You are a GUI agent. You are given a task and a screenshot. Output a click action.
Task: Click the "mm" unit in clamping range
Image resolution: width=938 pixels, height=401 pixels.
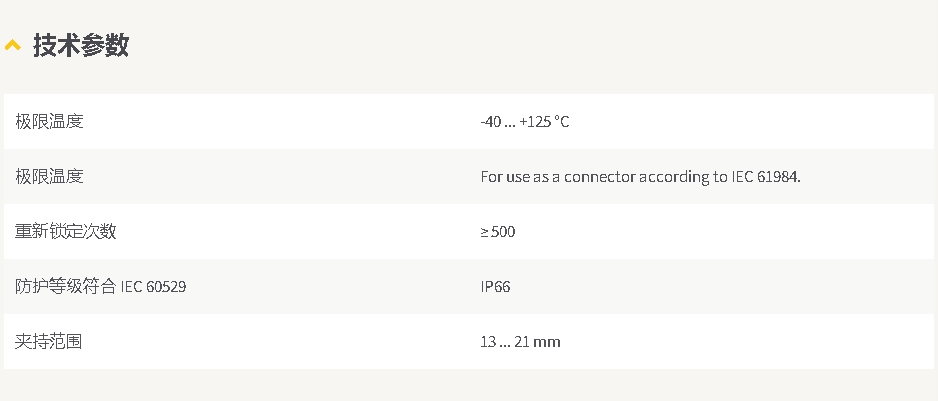547,342
